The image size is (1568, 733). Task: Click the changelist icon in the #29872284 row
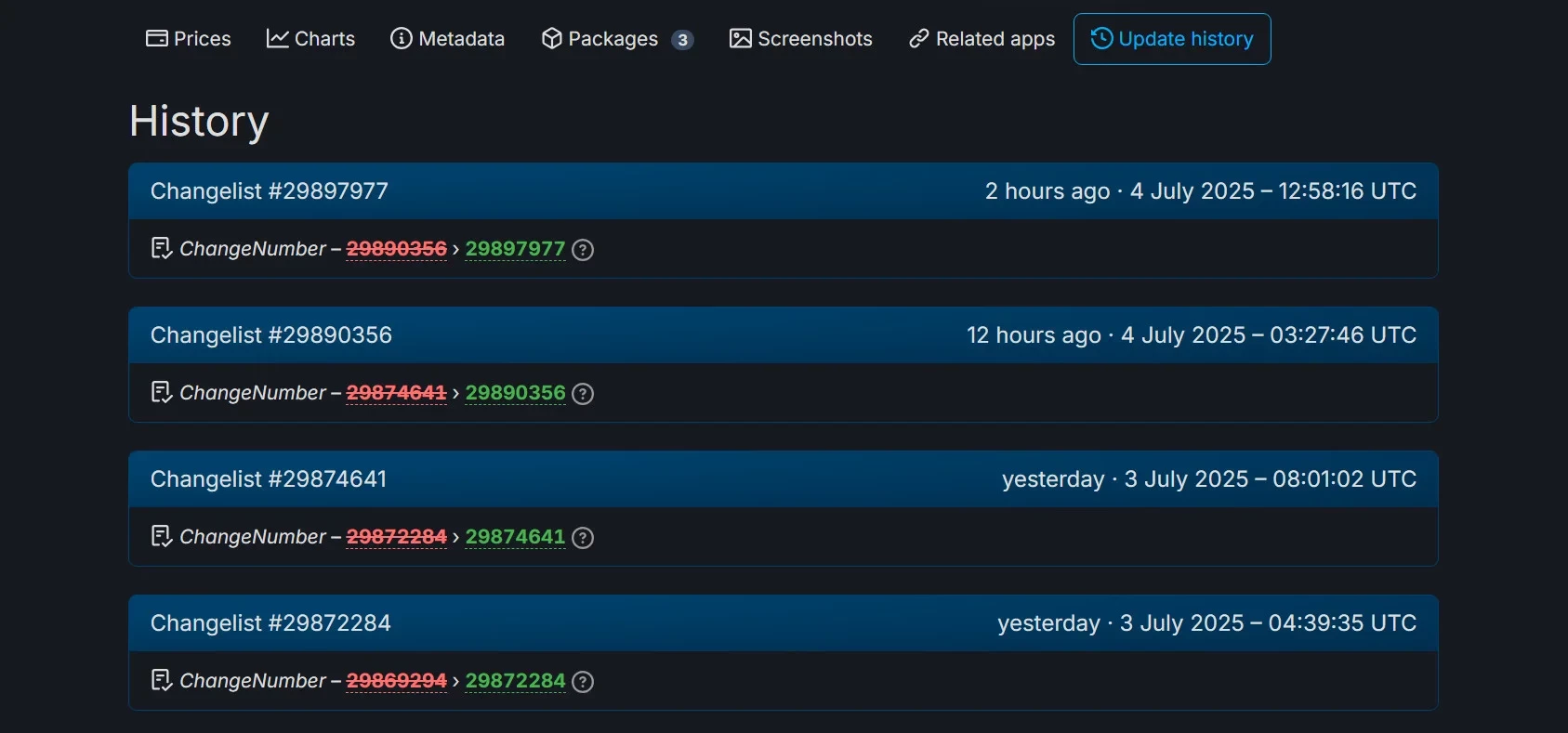(162, 681)
